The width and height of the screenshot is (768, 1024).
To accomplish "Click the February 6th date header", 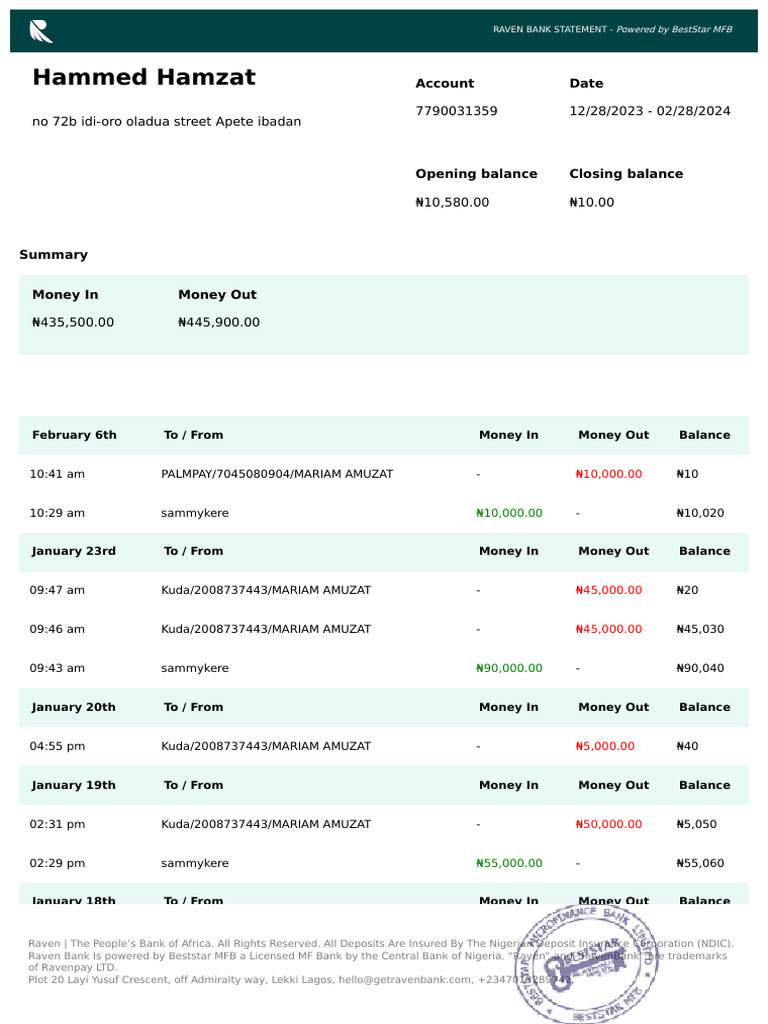I will 74,435.
